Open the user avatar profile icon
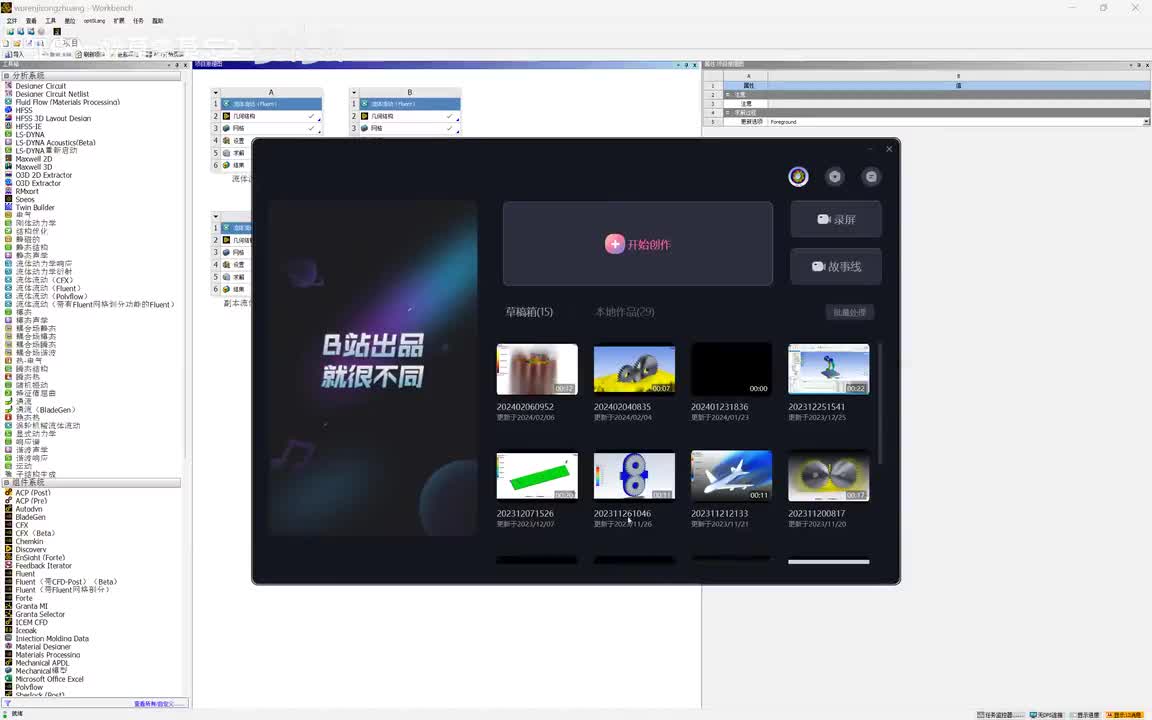The height and width of the screenshot is (720, 1152). (799, 176)
